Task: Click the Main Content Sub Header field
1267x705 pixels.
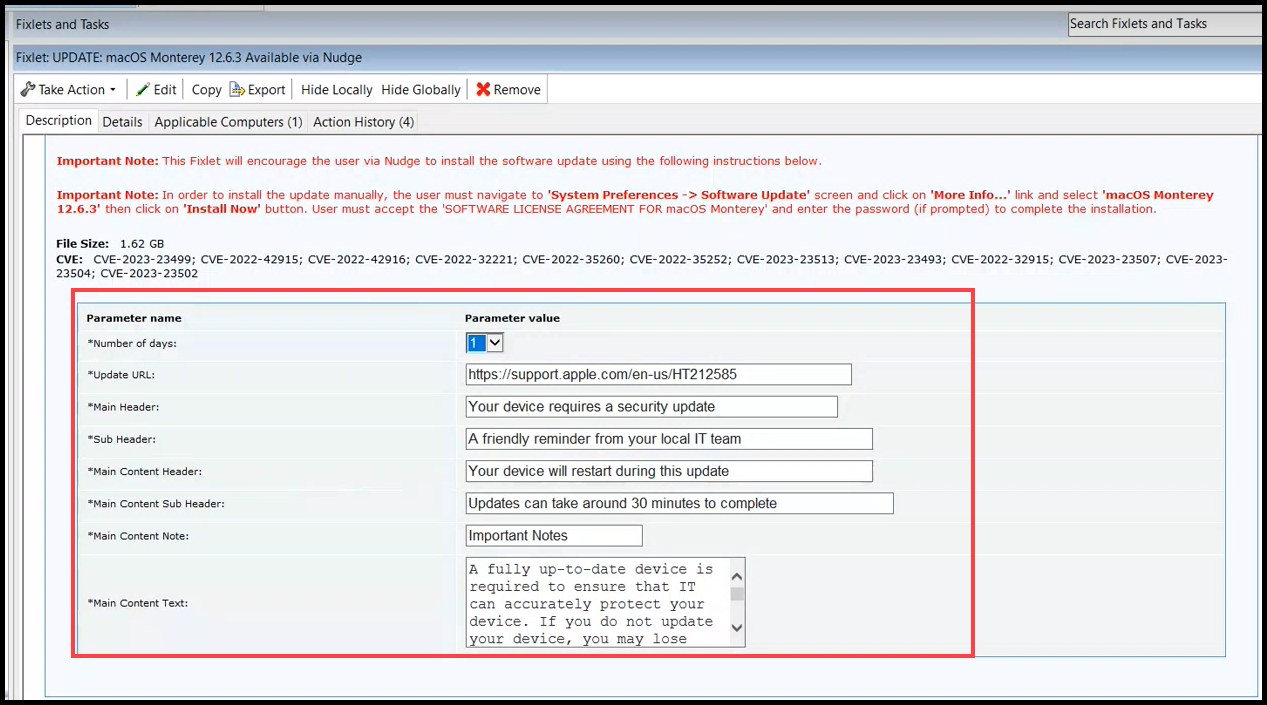Action: coord(680,503)
